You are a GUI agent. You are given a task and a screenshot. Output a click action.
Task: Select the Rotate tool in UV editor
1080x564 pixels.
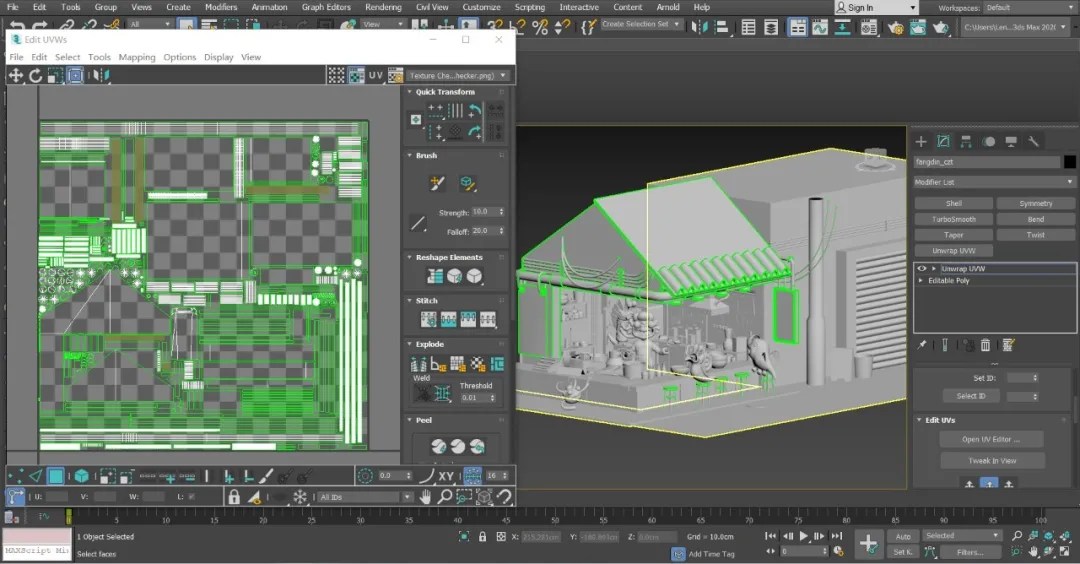pyautogui.click(x=35, y=75)
